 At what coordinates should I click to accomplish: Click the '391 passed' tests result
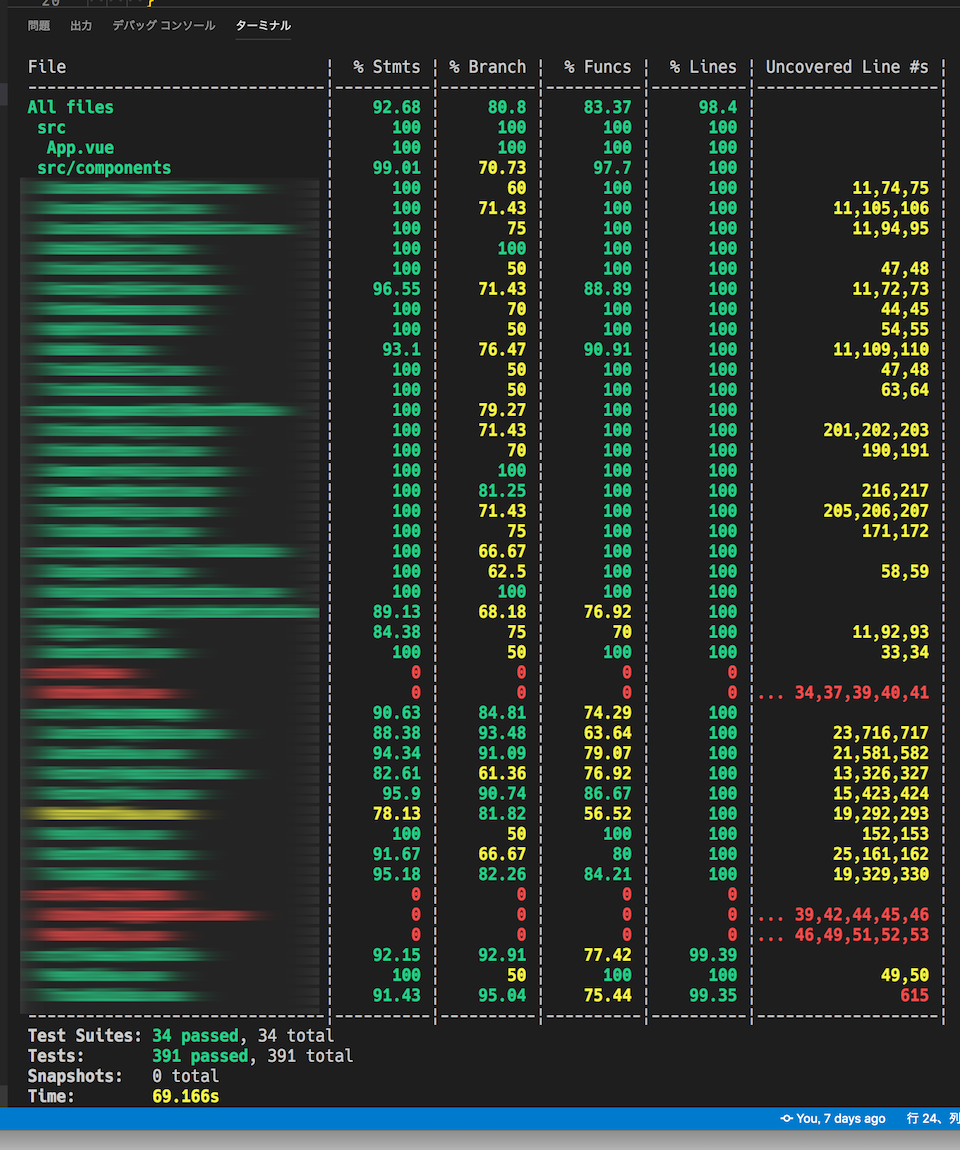point(200,1056)
